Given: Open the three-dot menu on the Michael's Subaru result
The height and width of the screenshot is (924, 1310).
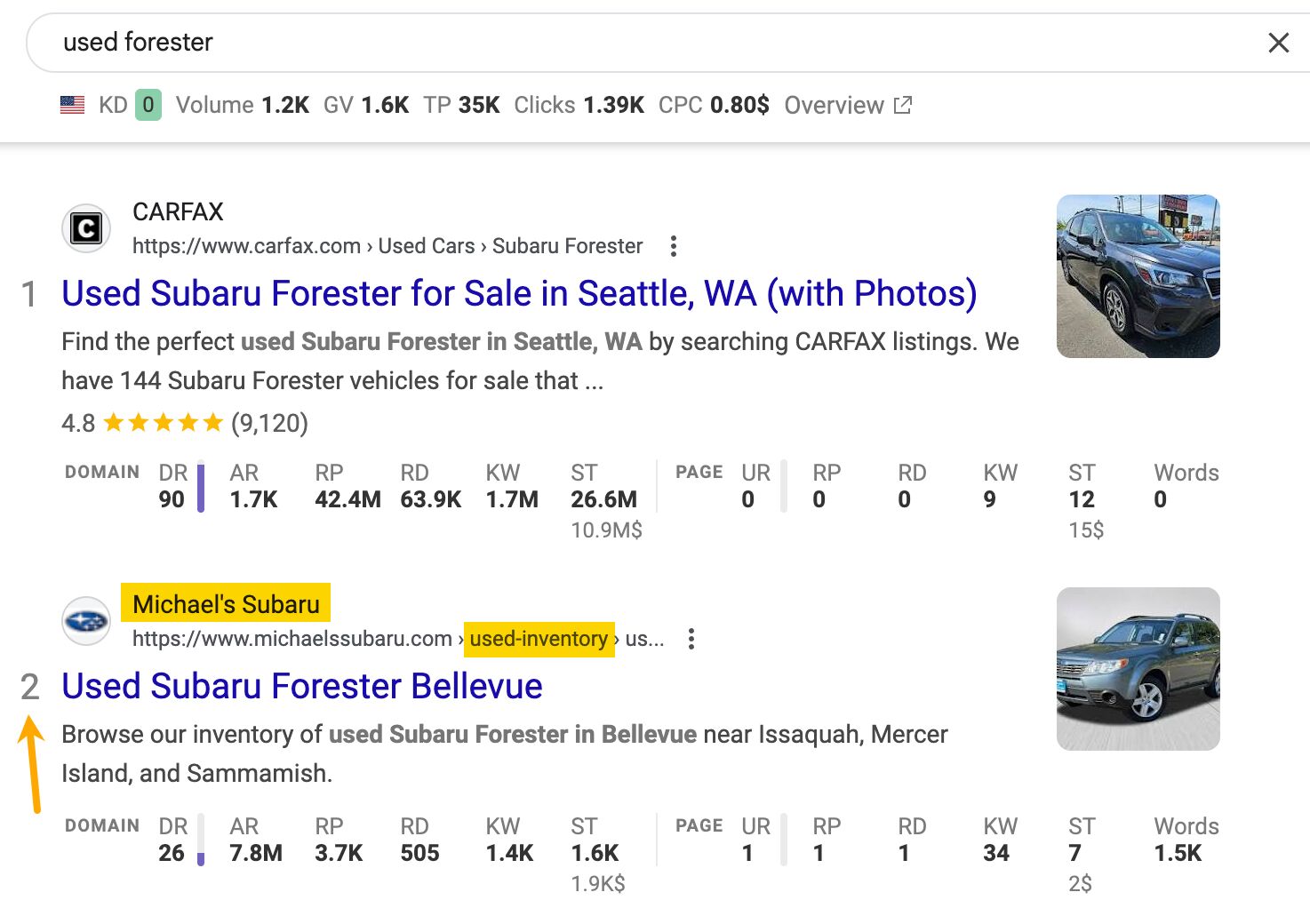Looking at the screenshot, I should [691, 639].
